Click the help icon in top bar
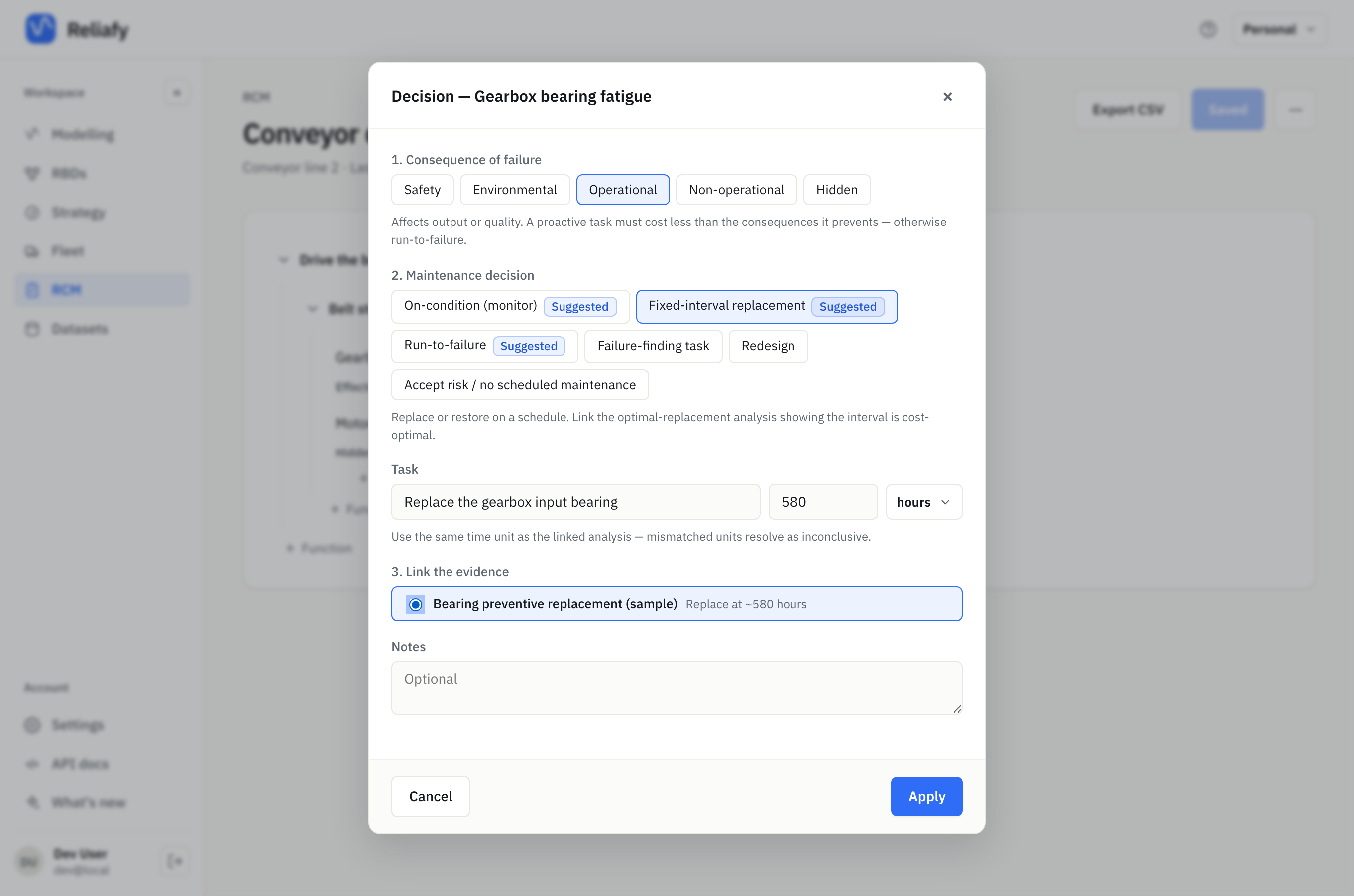 (1207, 29)
